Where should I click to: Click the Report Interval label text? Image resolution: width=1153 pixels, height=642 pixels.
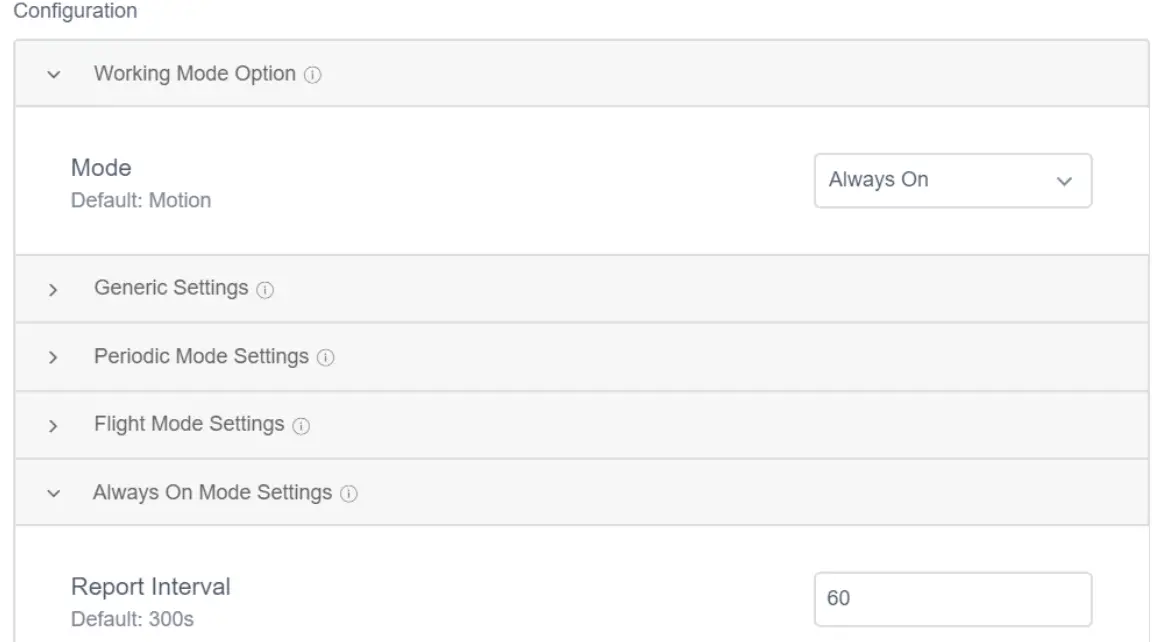150,586
